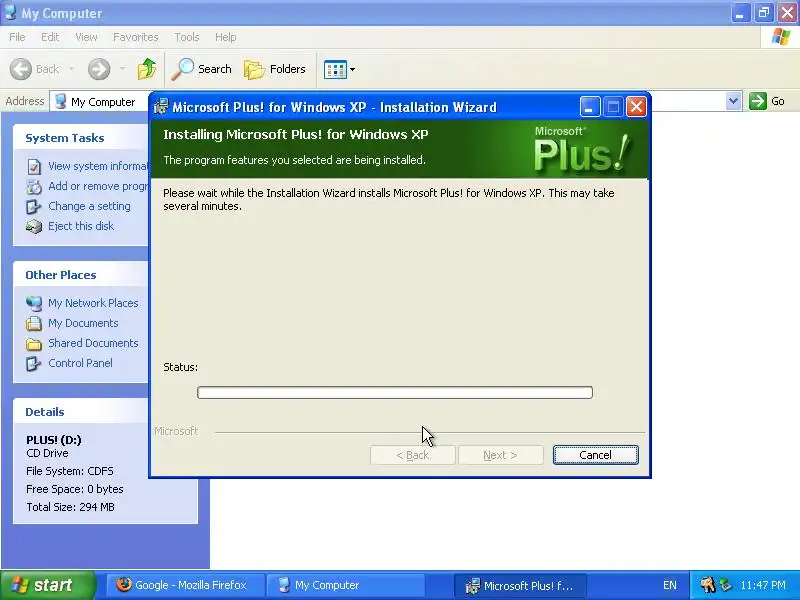The height and width of the screenshot is (600, 800).
Task: Open Shared Documents in Other Places
Action: click(x=93, y=343)
